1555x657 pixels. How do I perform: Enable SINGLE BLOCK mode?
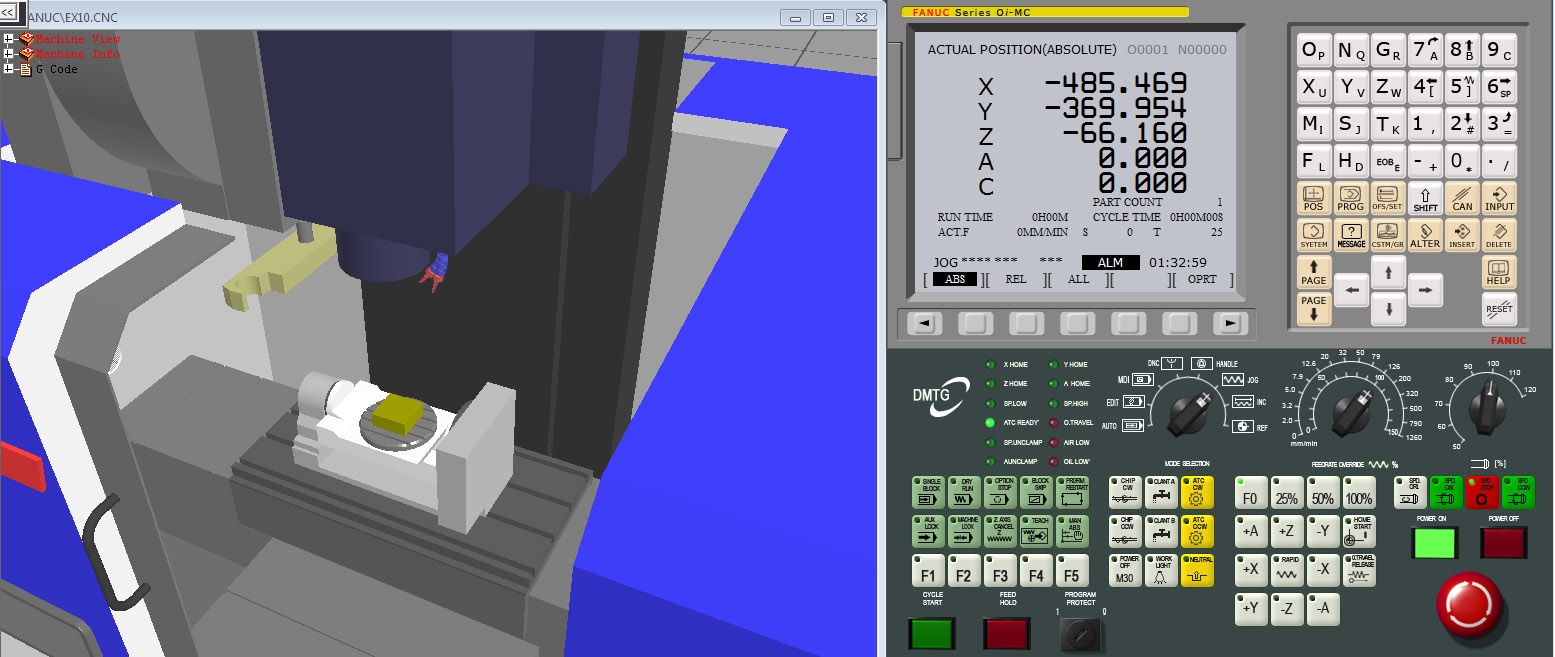(x=930, y=491)
